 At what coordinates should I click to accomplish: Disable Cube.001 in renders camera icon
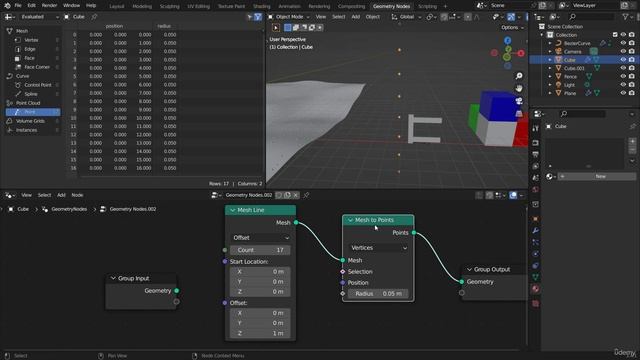[x=632, y=68]
